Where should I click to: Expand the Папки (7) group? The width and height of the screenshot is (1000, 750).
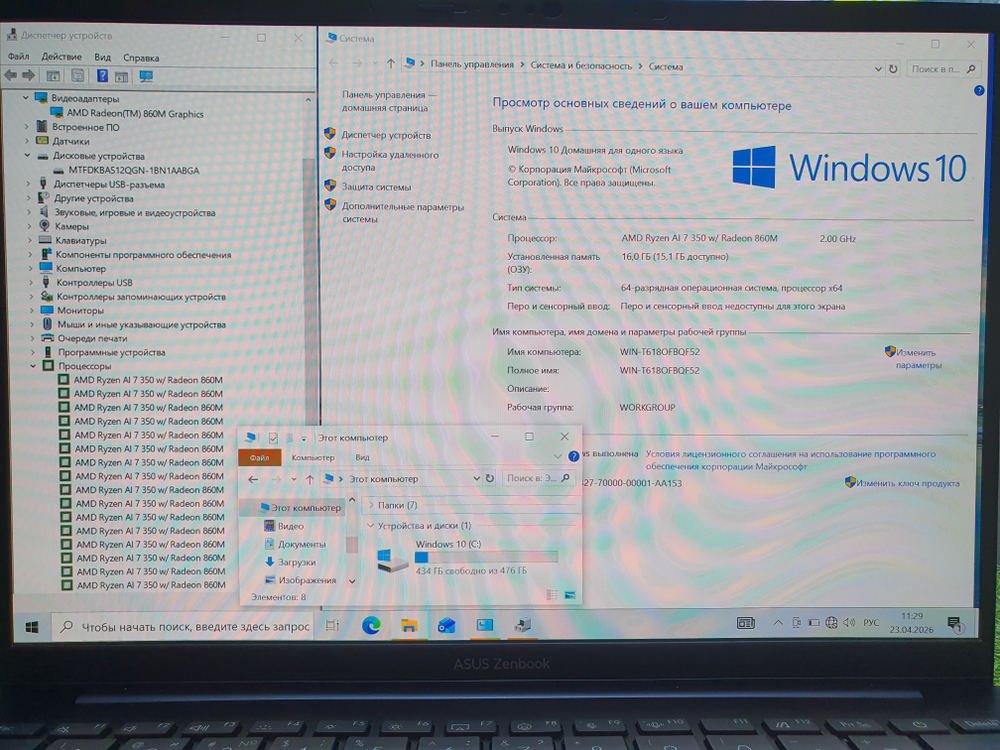[371, 504]
